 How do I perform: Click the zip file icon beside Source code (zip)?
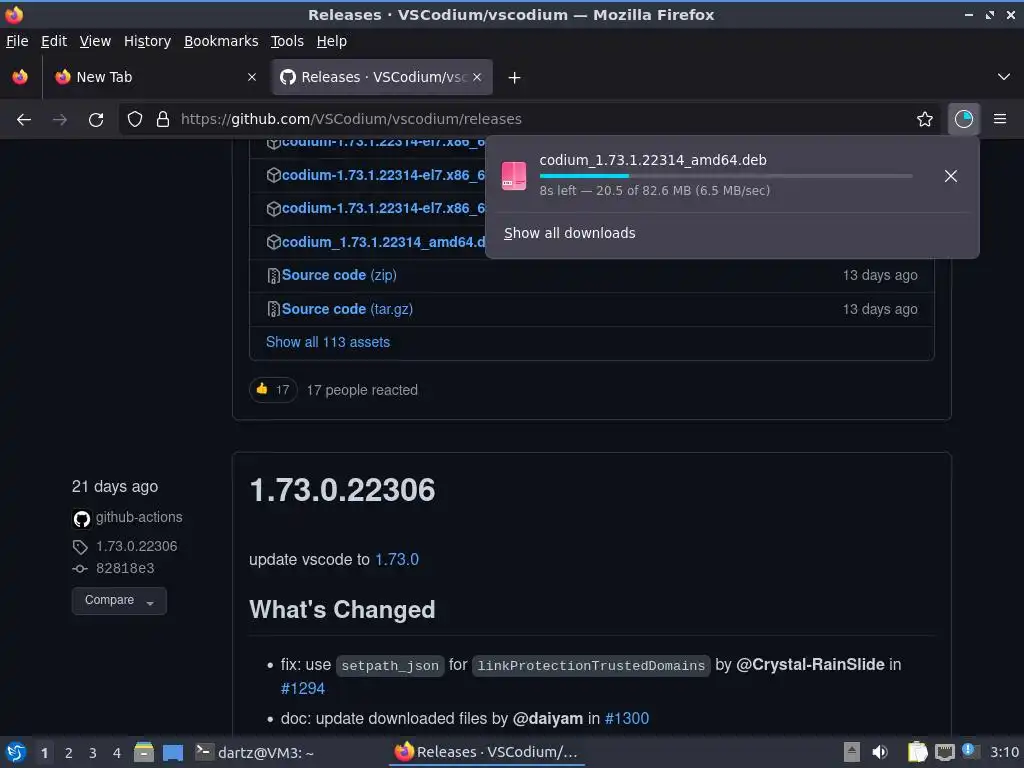tap(274, 276)
